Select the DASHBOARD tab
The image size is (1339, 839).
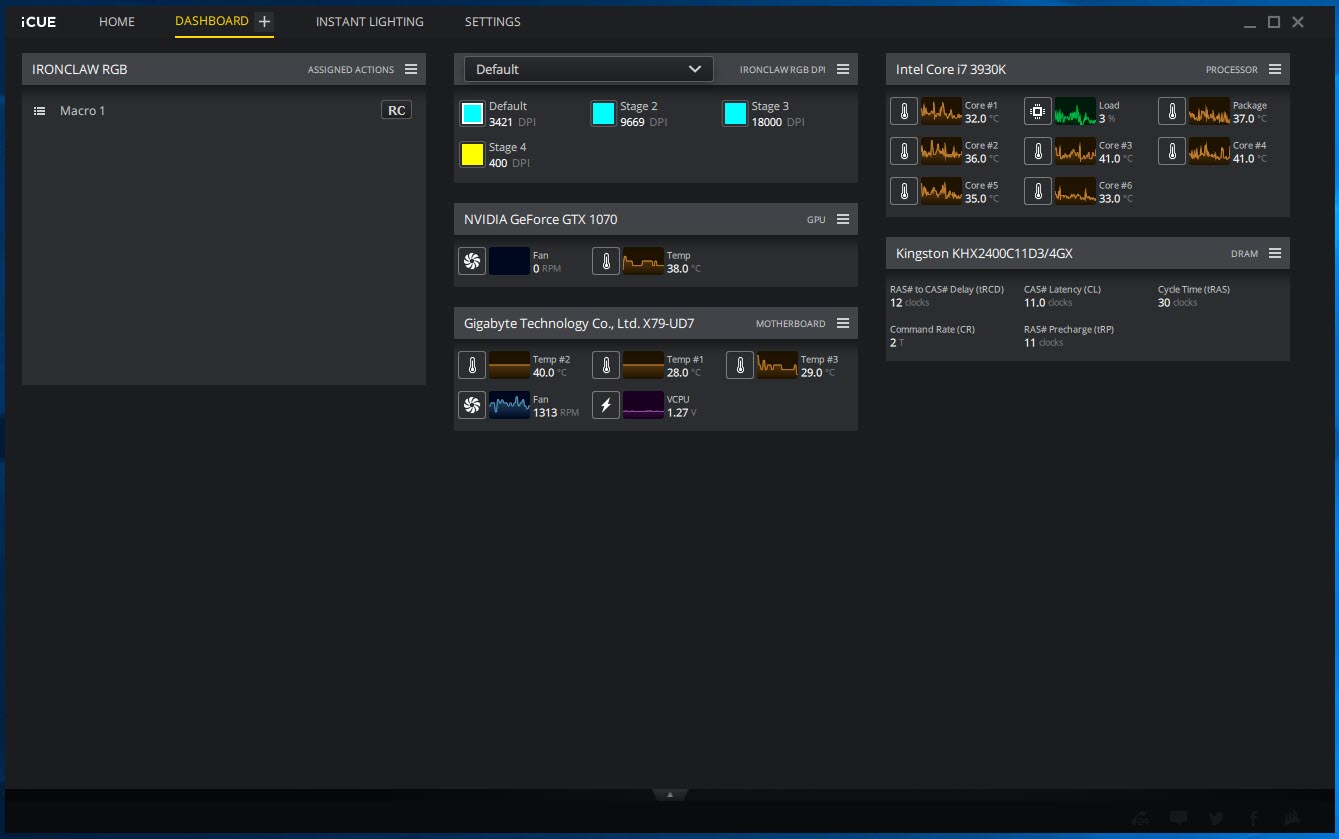coord(212,21)
